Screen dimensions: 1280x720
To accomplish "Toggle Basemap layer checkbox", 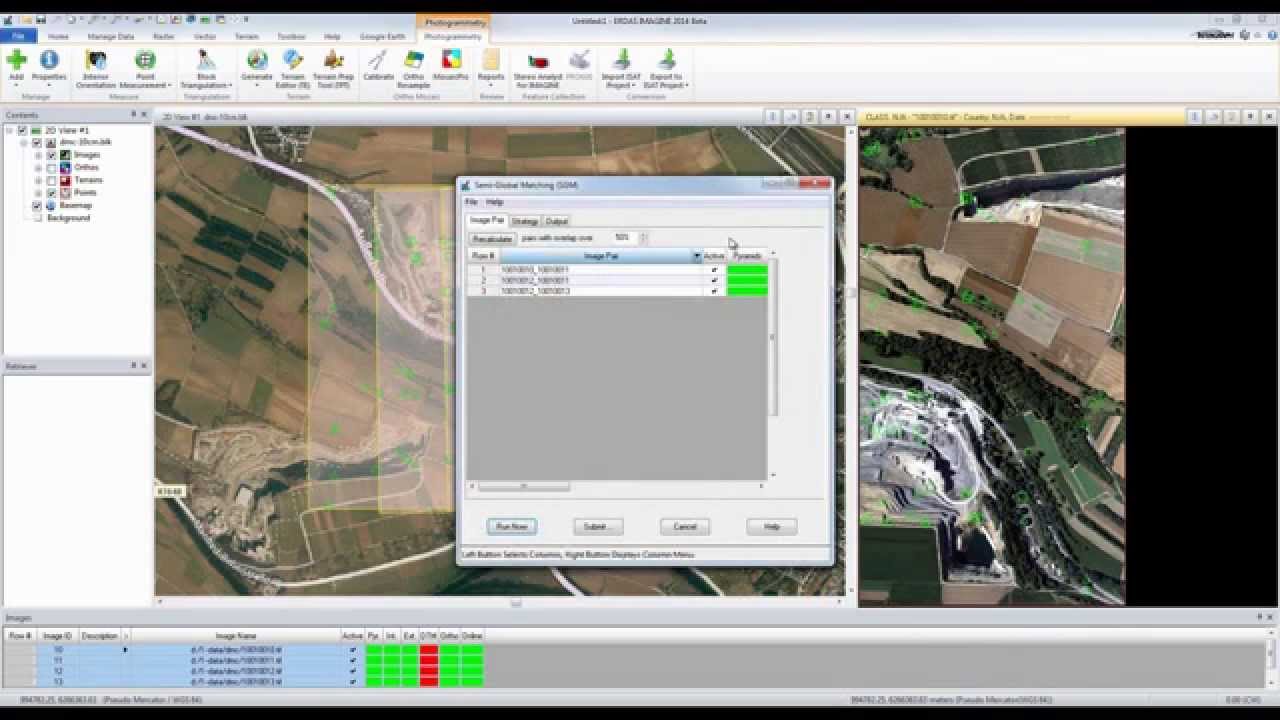I will point(37,205).
